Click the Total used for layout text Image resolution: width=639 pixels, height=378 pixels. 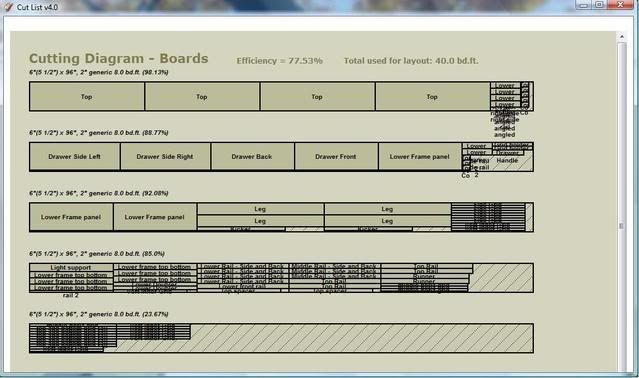[x=411, y=61]
